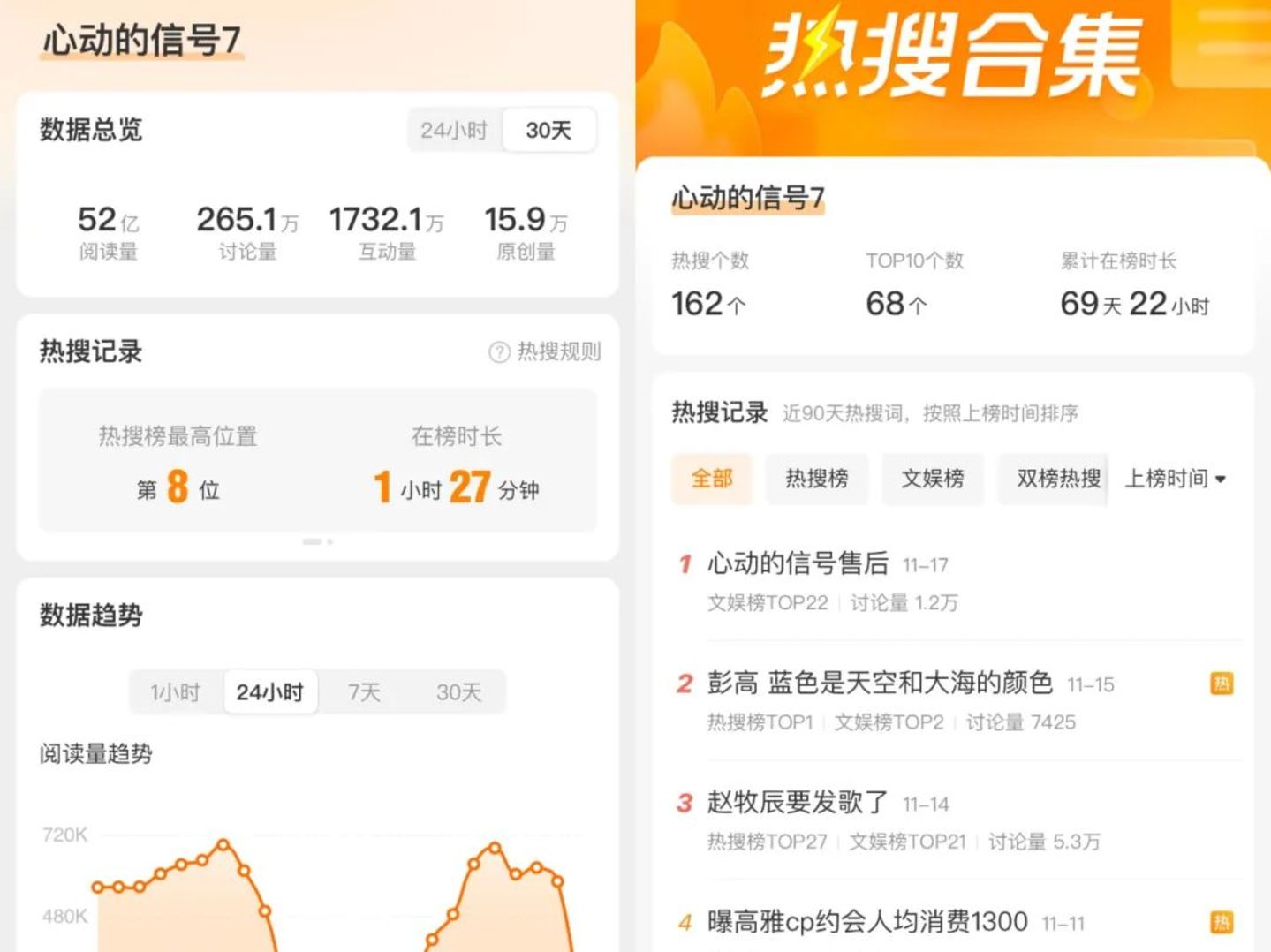Filter hot searches by 全部
Viewport: 1271px width, 952px height.
tap(711, 479)
